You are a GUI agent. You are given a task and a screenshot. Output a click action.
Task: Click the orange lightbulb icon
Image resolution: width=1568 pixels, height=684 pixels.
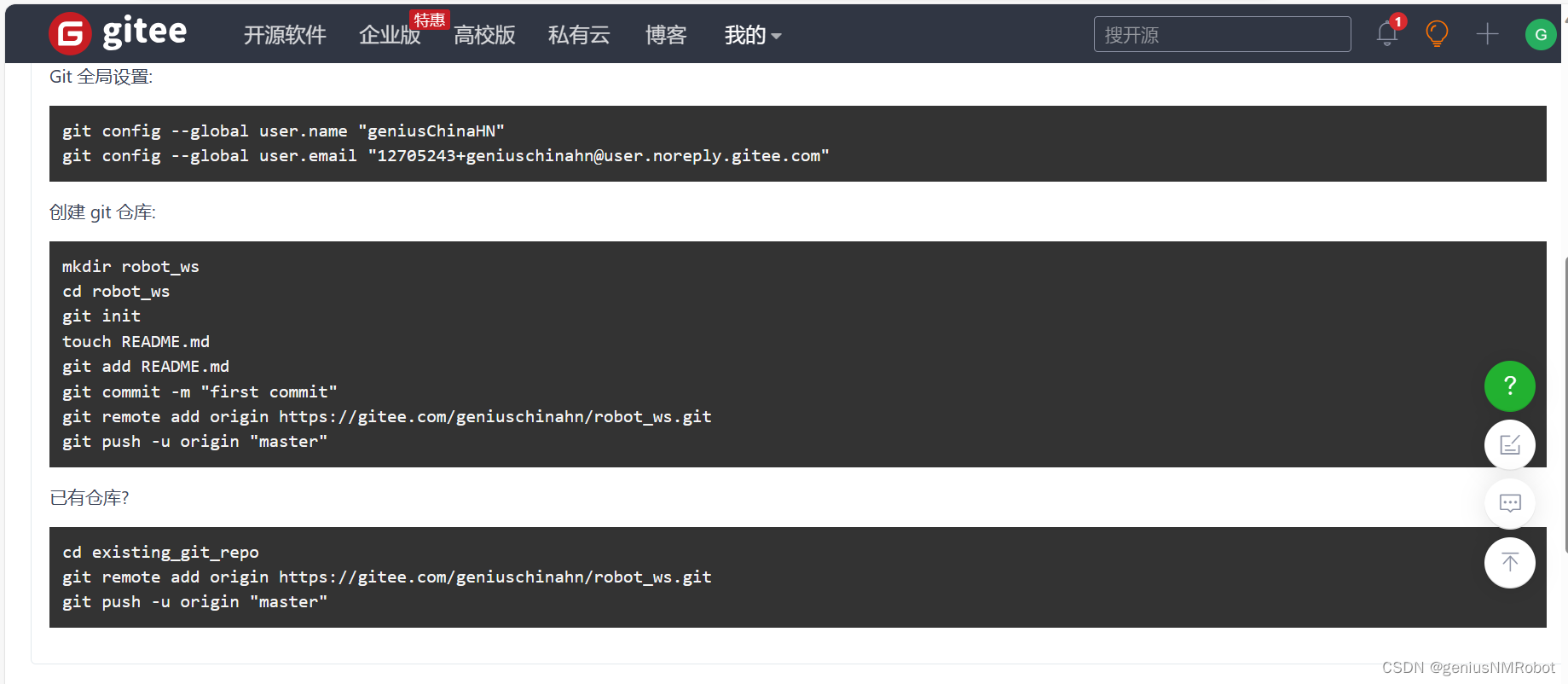pos(1437,34)
